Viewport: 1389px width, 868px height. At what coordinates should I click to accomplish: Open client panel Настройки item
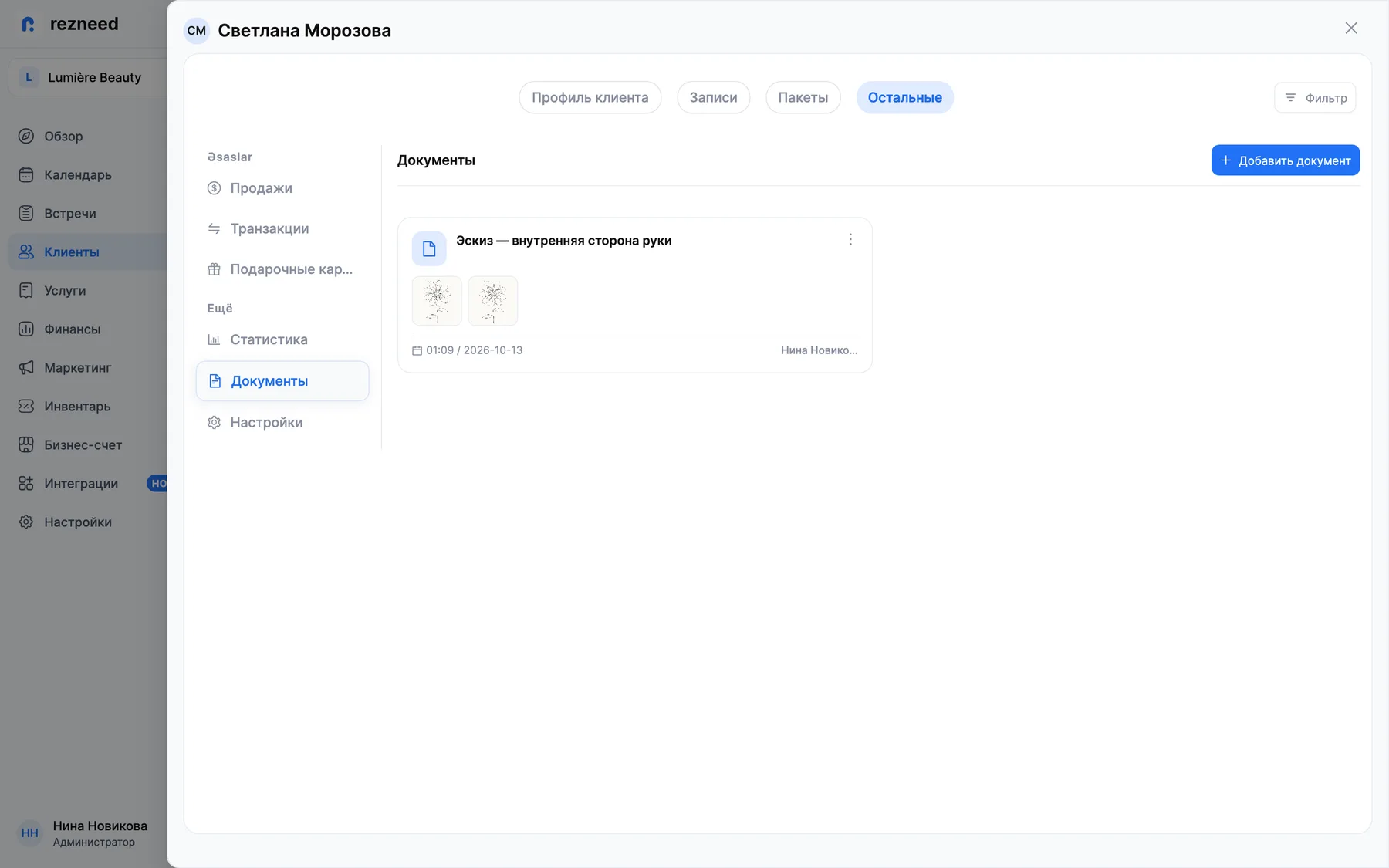click(282, 423)
